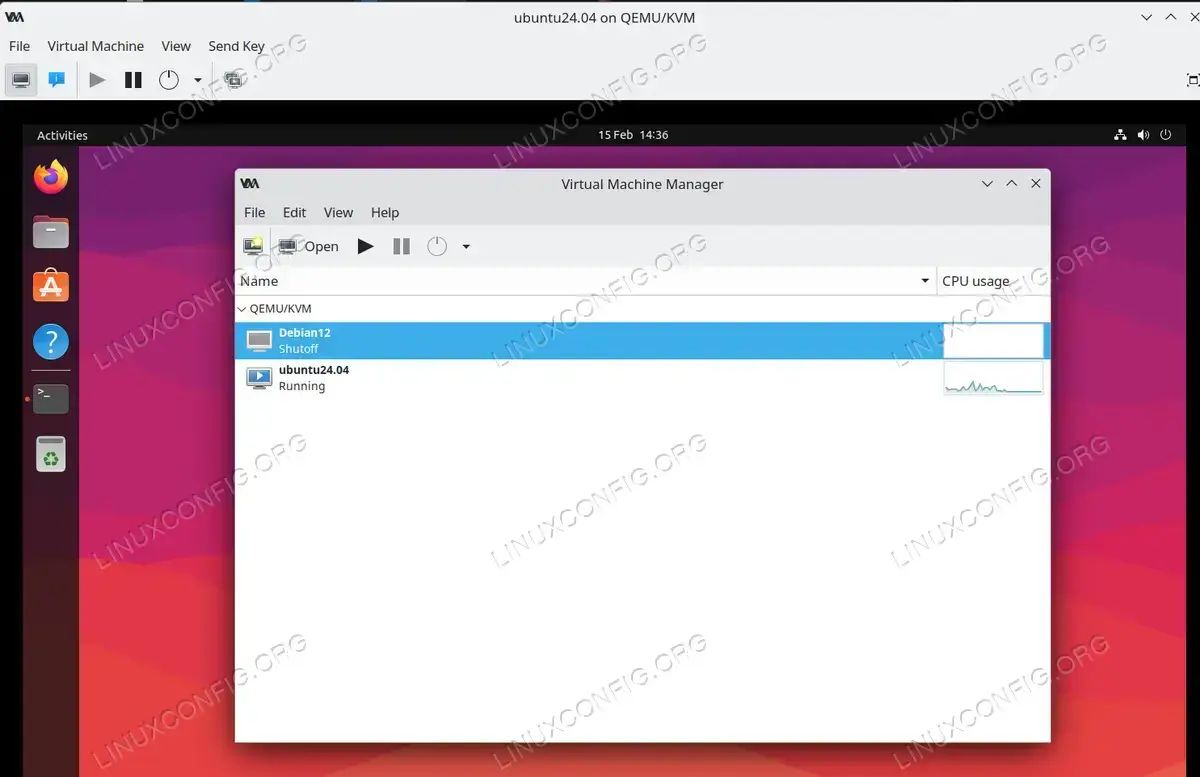Click the Debian12 monitor icon
The image size is (1200, 777).
pyautogui.click(x=259, y=341)
